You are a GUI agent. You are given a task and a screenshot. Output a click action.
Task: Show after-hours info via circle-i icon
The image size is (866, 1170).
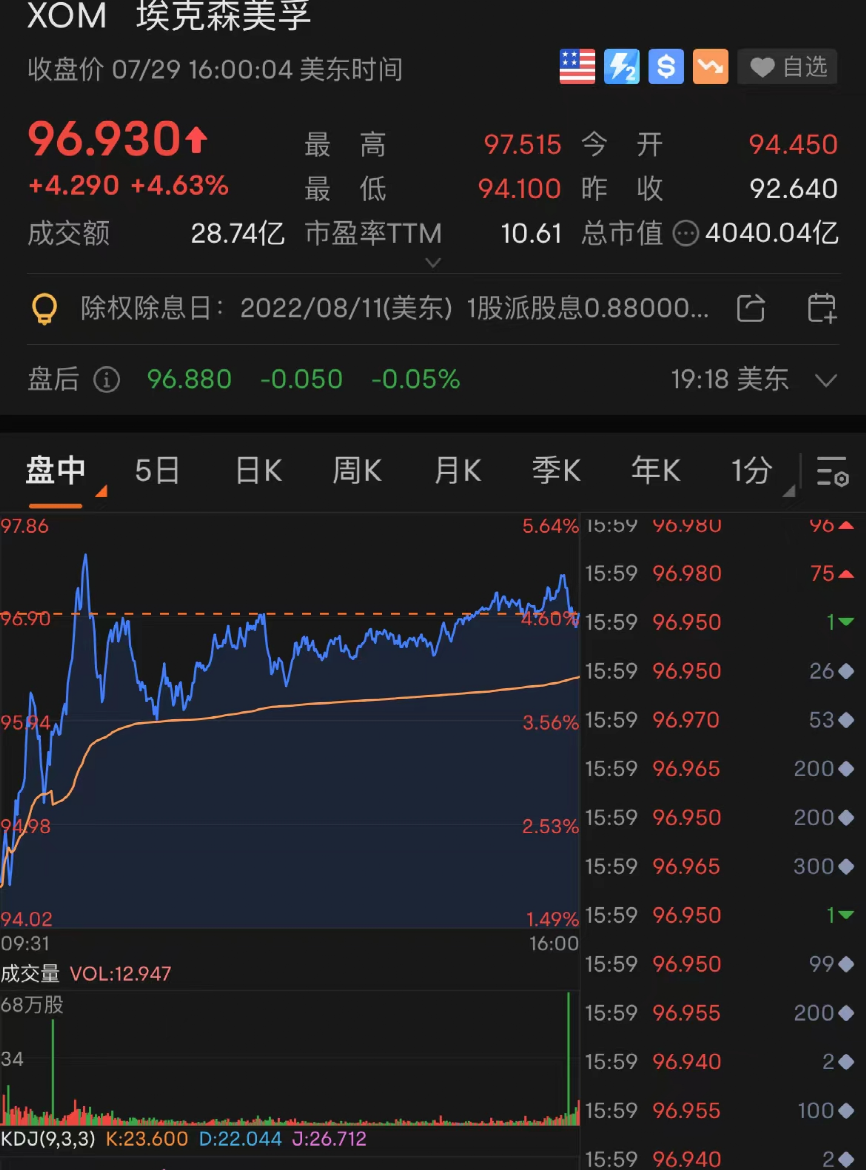click(107, 379)
